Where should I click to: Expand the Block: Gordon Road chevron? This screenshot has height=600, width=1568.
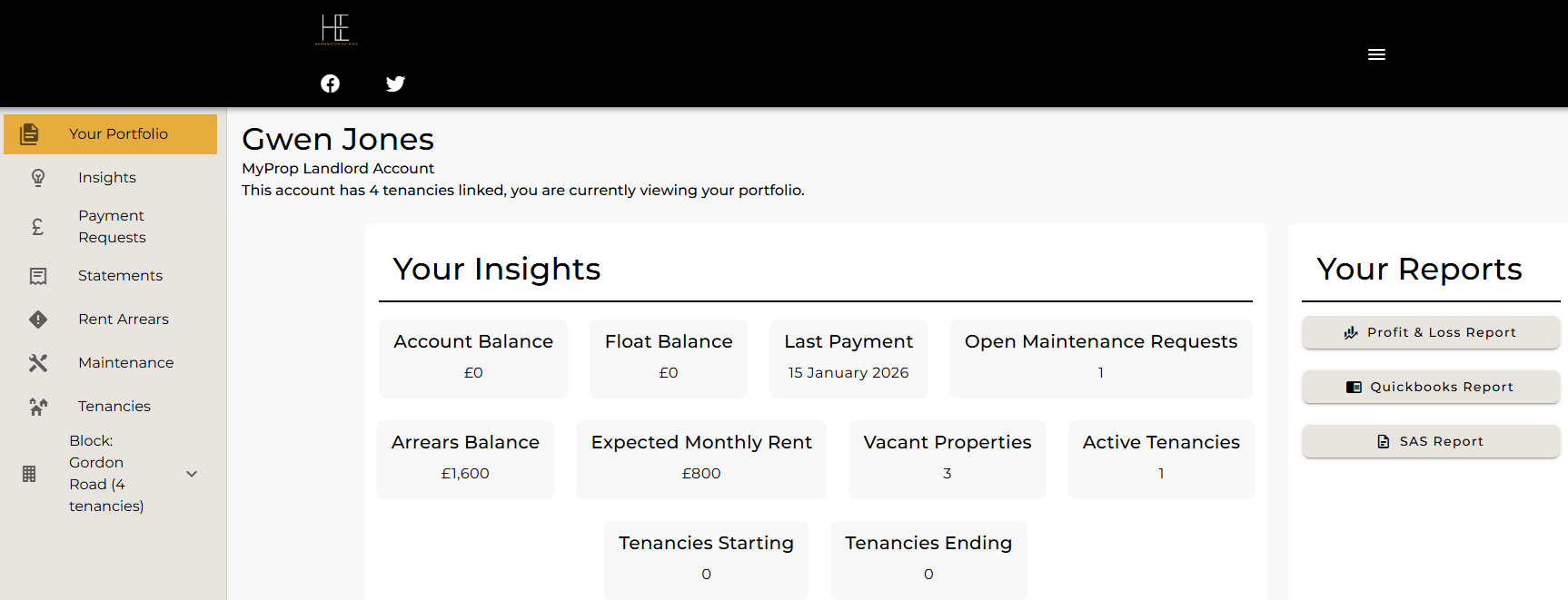pos(192,474)
